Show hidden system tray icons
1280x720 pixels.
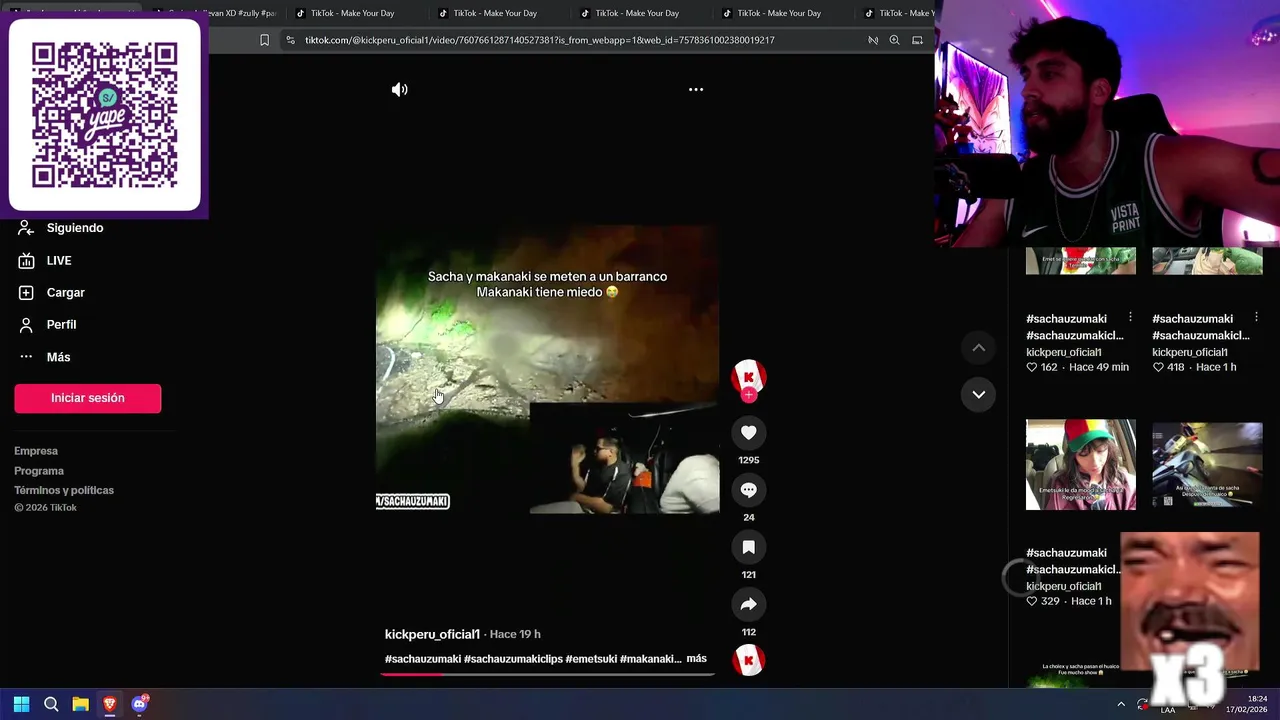pos(1120,704)
